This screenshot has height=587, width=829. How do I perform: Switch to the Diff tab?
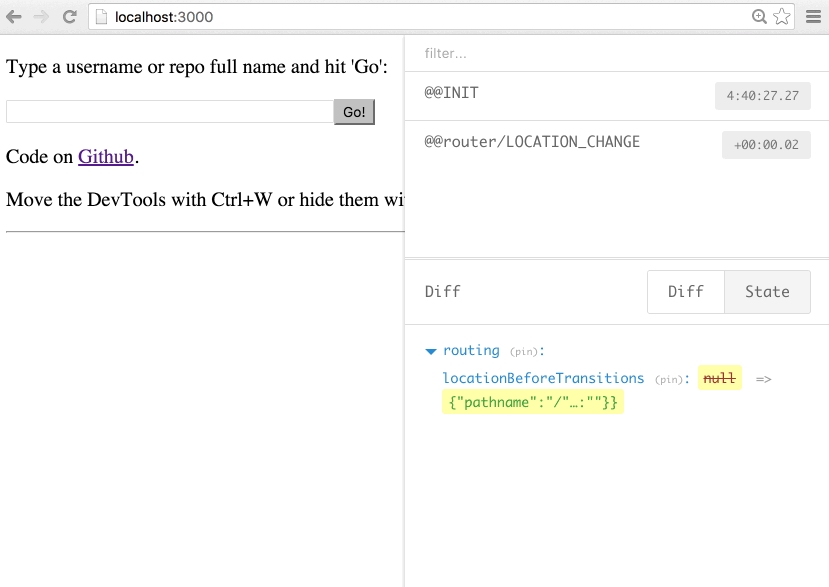(685, 292)
